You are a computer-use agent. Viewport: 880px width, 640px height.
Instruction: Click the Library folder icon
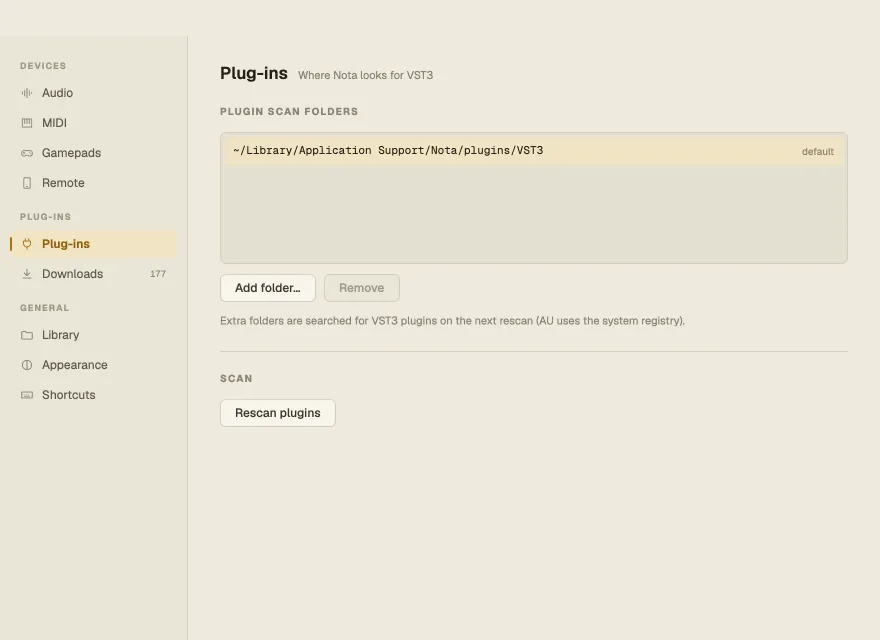(26, 335)
